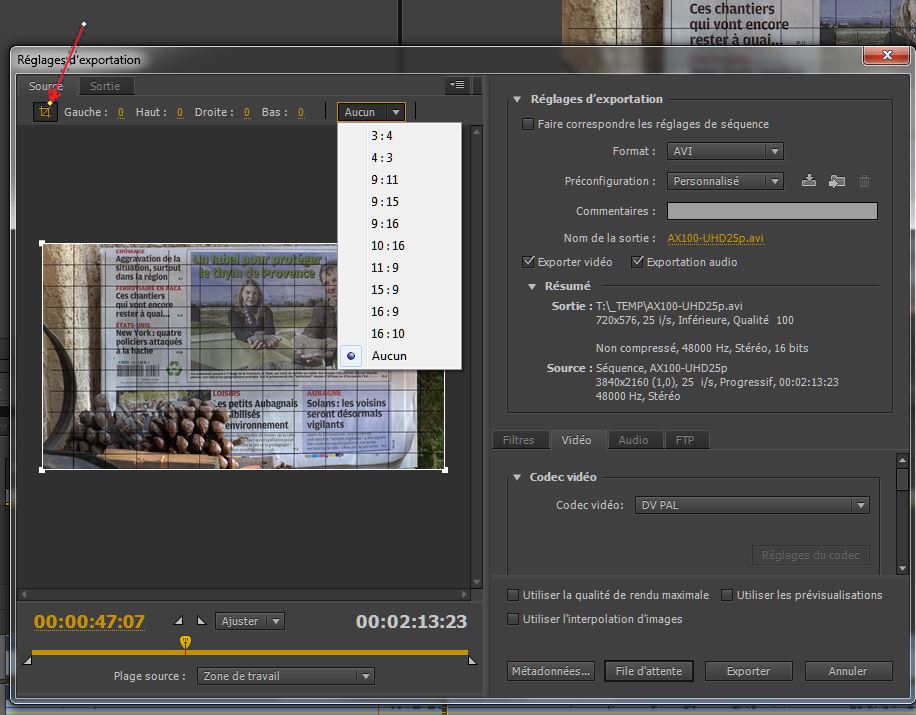
Task: Select the Aucun radio option
Action: point(351,356)
